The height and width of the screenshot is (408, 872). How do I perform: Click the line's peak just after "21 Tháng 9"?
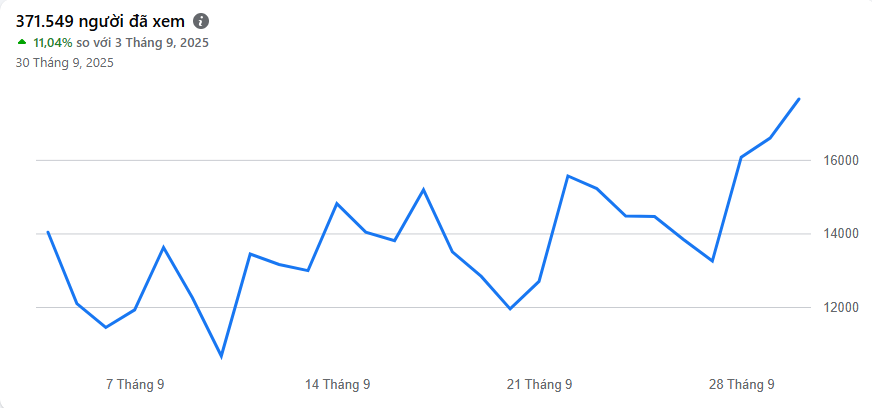568,176
